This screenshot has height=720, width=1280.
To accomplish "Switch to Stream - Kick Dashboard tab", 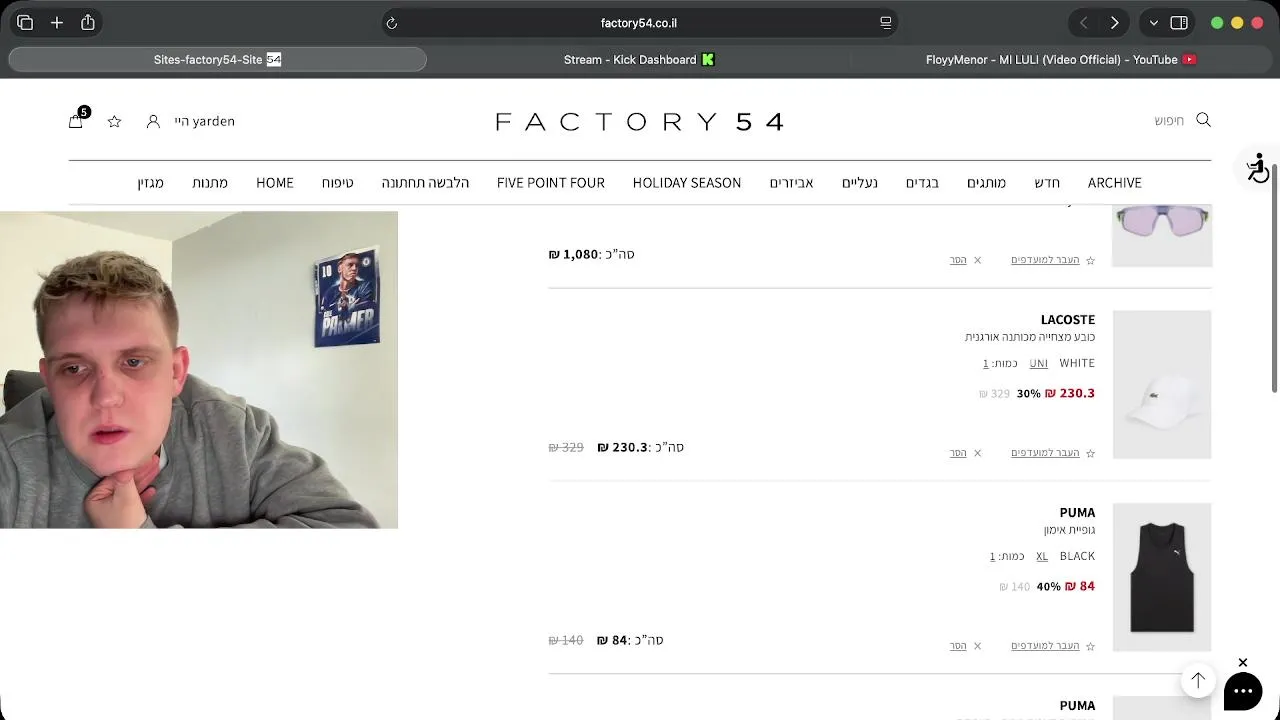I will tap(639, 60).
